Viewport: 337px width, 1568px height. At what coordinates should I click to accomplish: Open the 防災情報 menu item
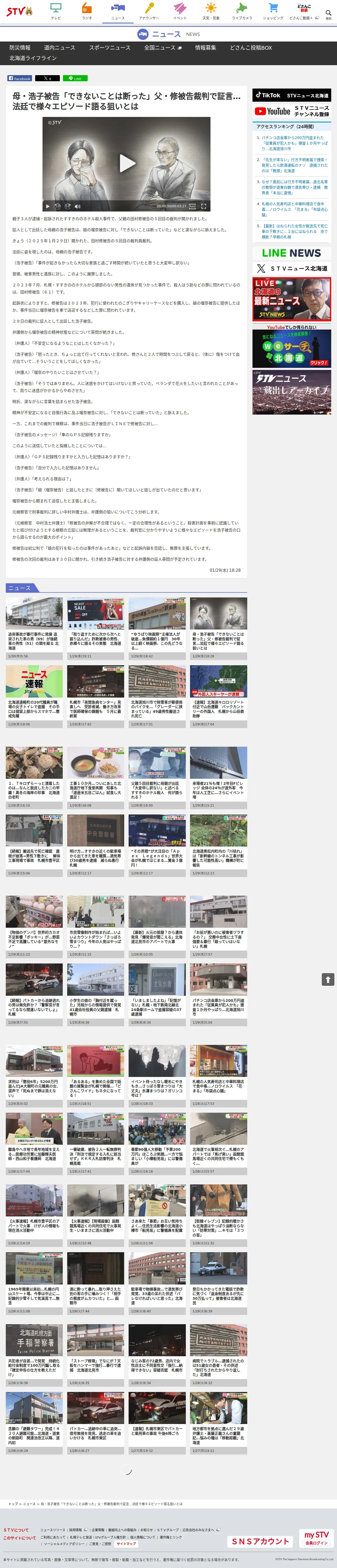[x=20, y=48]
